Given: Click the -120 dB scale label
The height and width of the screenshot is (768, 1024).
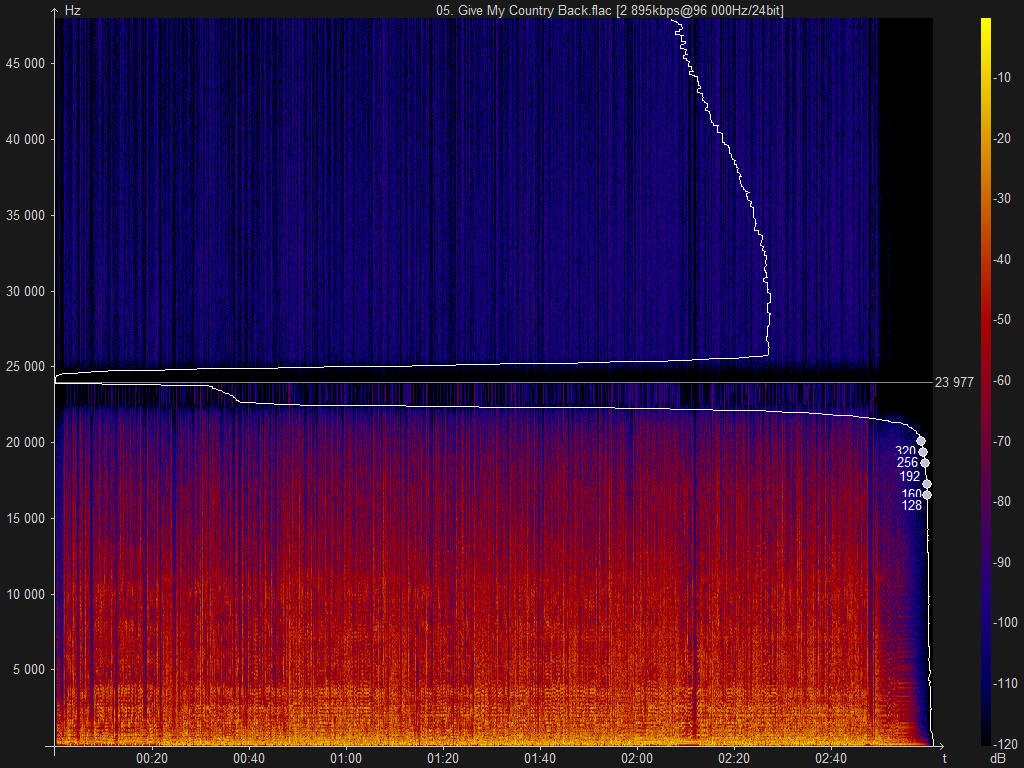Looking at the screenshot, I should 1005,744.
